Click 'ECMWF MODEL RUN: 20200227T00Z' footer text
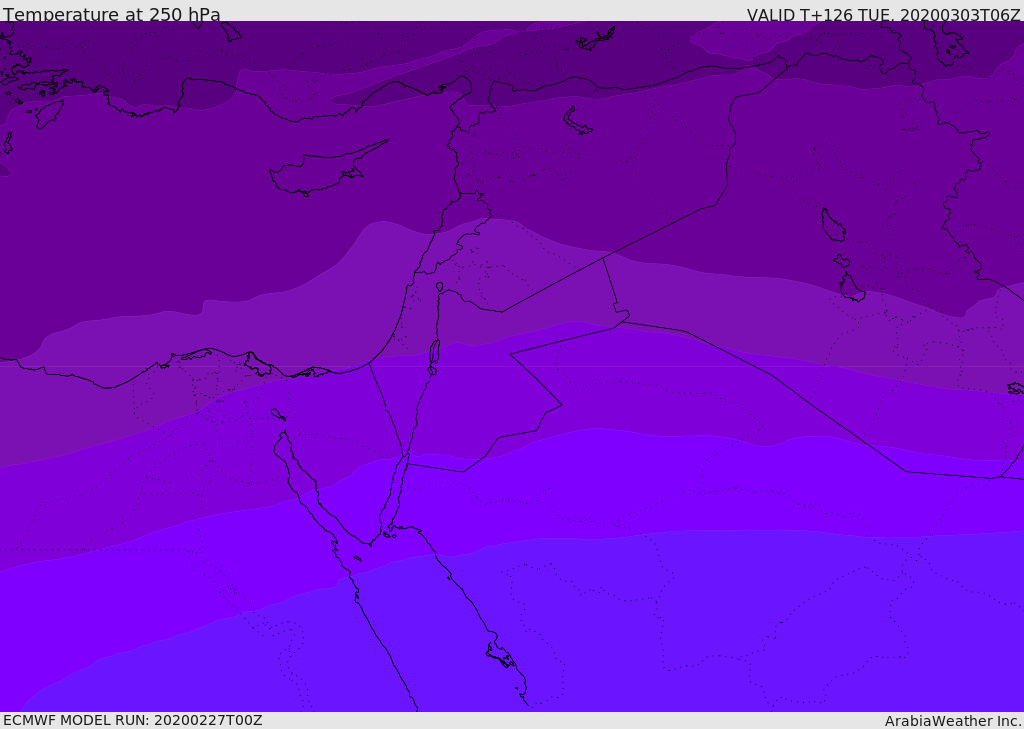 pos(133,720)
